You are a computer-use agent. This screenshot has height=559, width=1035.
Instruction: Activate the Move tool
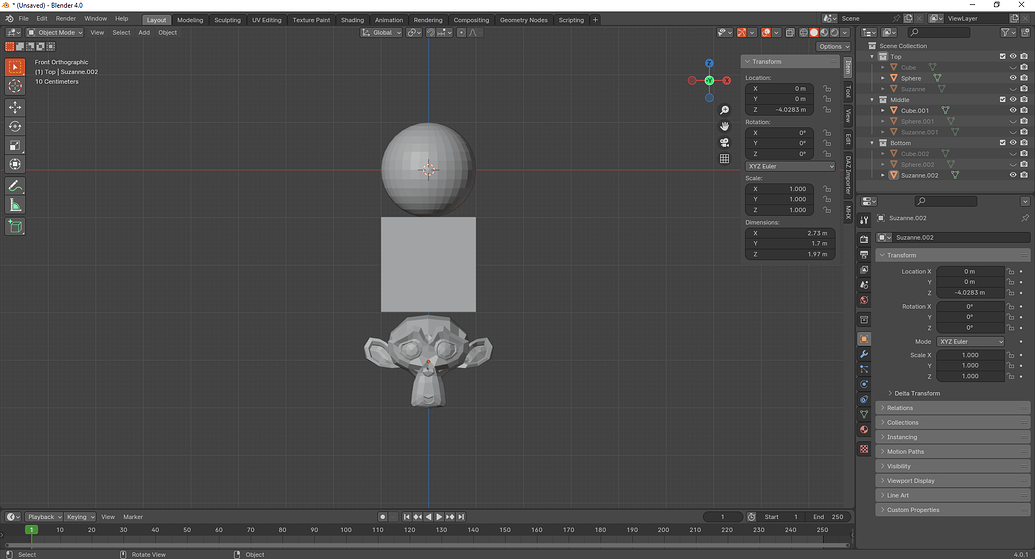coord(15,107)
